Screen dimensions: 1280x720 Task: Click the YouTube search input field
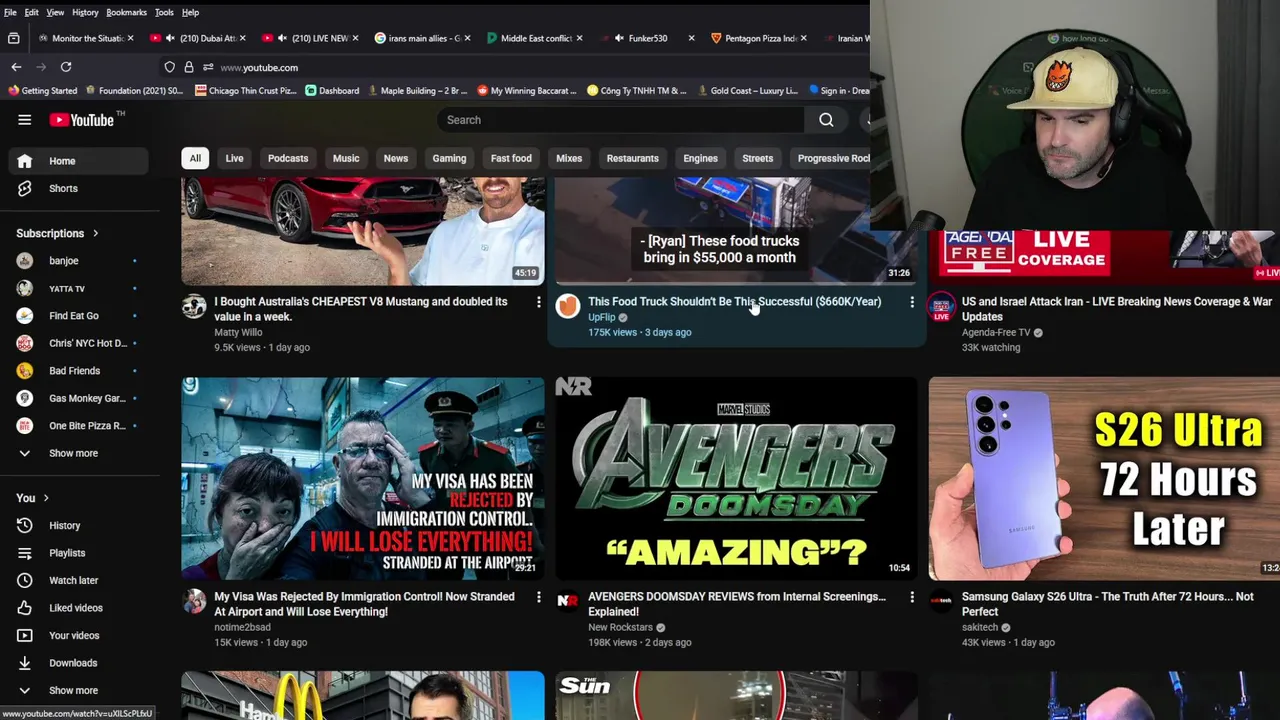pos(620,120)
